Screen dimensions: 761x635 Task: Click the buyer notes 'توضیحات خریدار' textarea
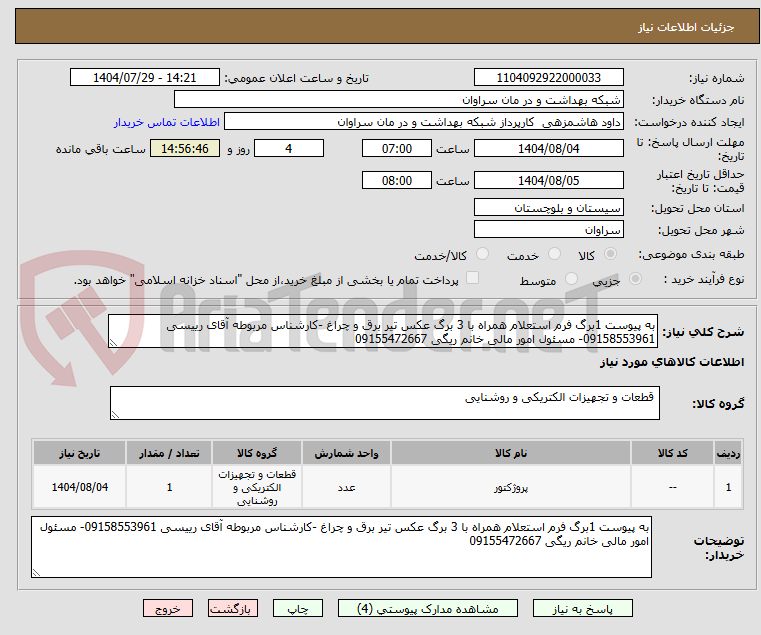[341, 547]
